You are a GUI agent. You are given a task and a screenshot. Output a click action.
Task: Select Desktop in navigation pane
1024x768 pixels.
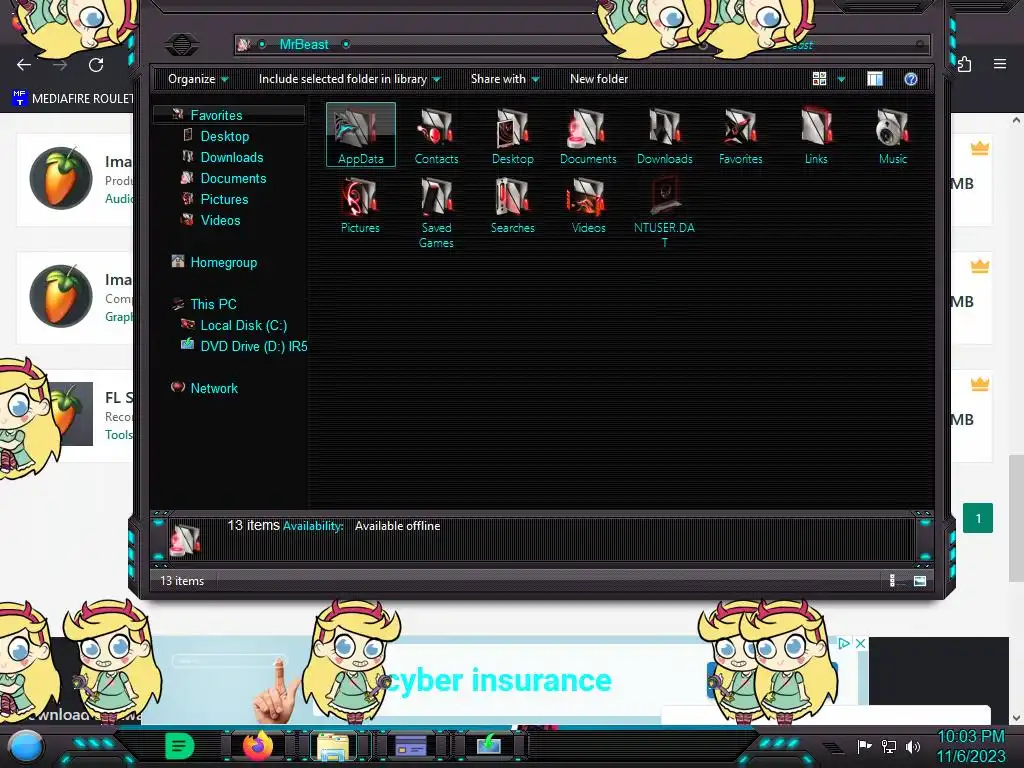[225, 136]
